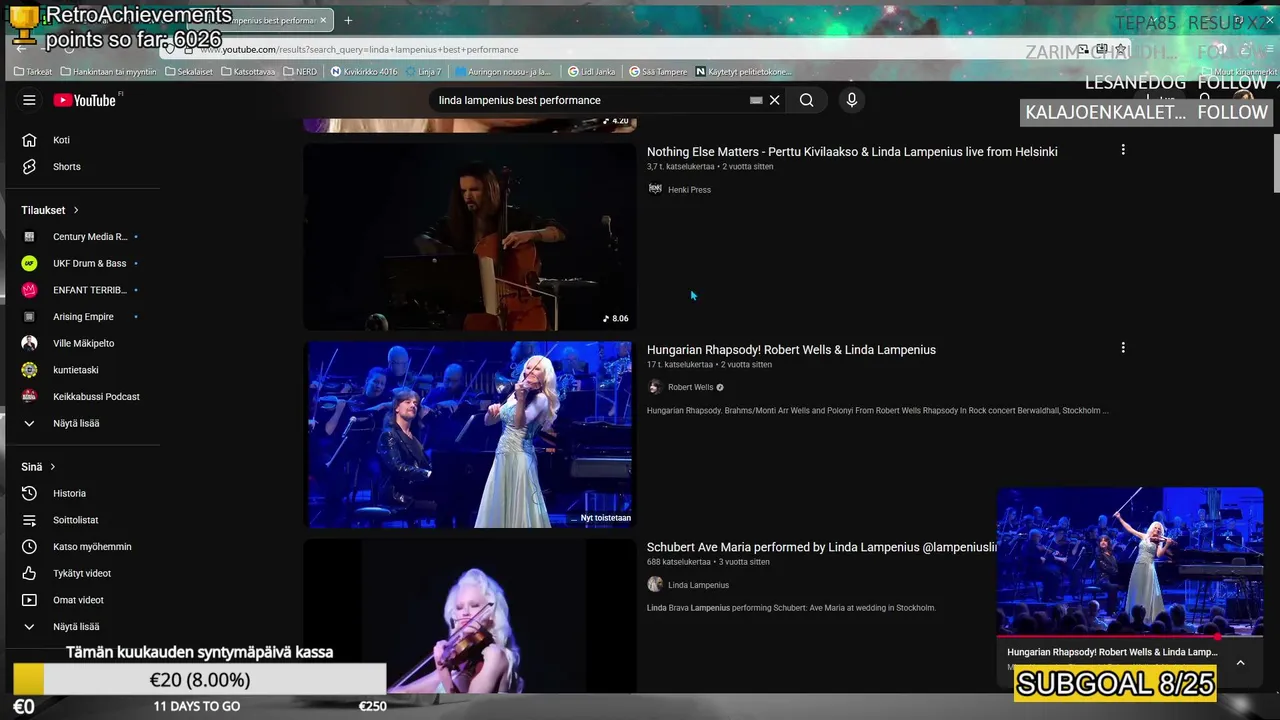The image size is (1280, 720).
Task: Click Hungarian Rhapsody video description snippet
Action: click(877, 411)
